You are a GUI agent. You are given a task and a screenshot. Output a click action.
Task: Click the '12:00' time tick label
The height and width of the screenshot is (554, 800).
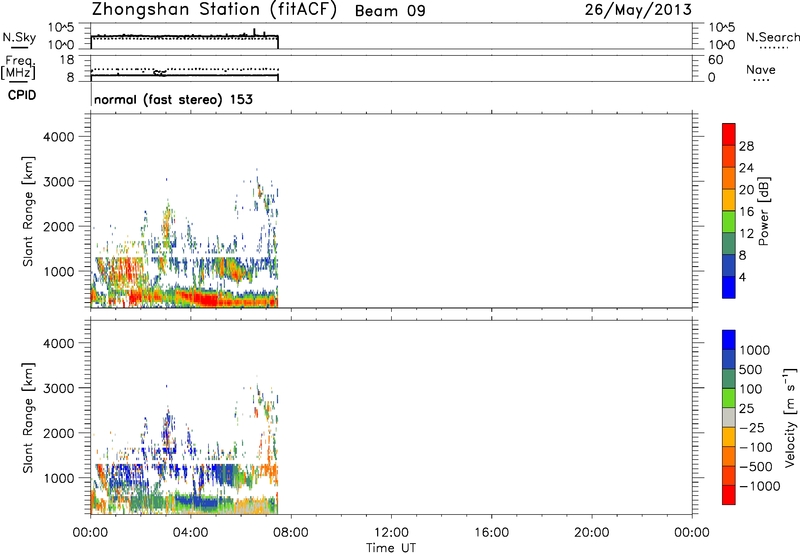(391, 533)
